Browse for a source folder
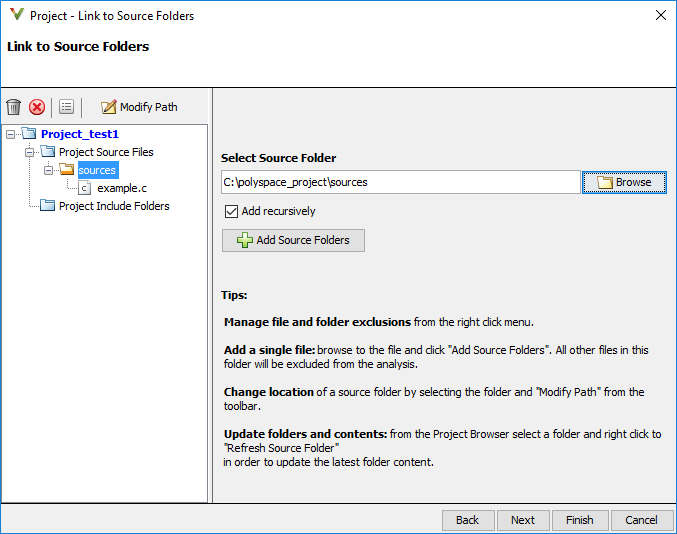Viewport: 677px width, 534px height. tap(624, 182)
